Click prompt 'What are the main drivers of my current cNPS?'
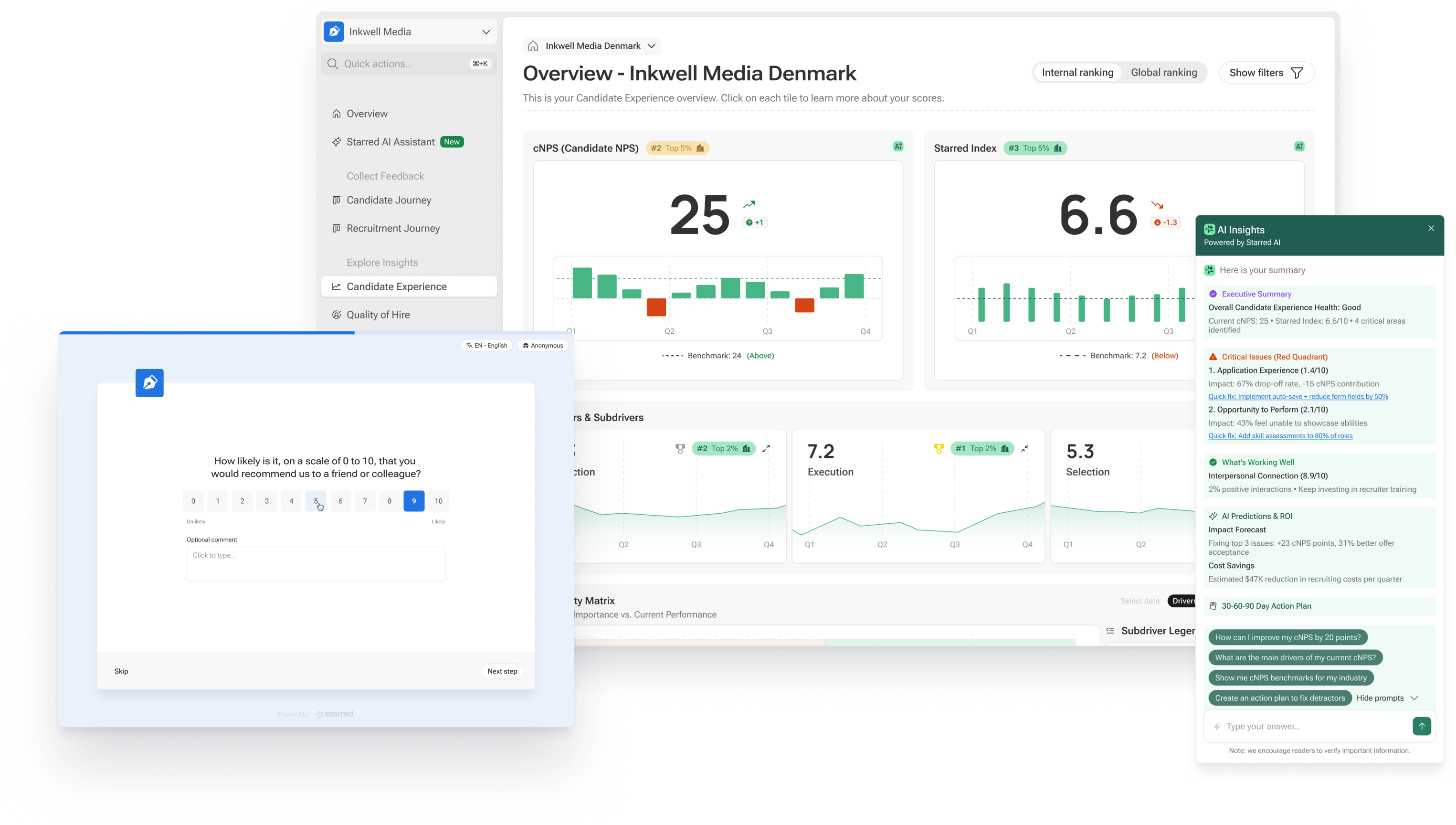1456x825 pixels. coord(1295,658)
